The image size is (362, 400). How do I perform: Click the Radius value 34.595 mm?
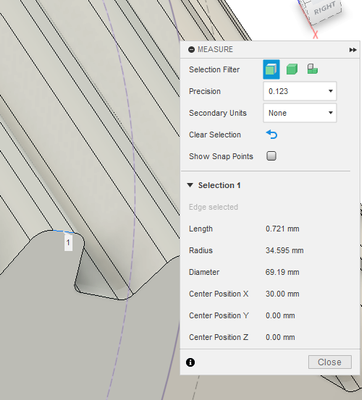coord(284,250)
